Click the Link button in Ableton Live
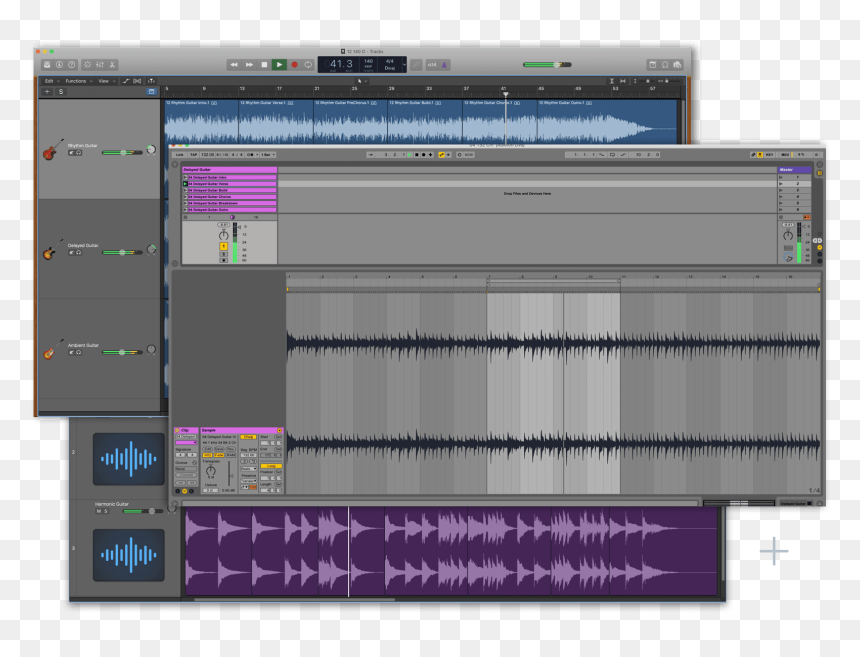This screenshot has height=657, width=860. (180, 155)
